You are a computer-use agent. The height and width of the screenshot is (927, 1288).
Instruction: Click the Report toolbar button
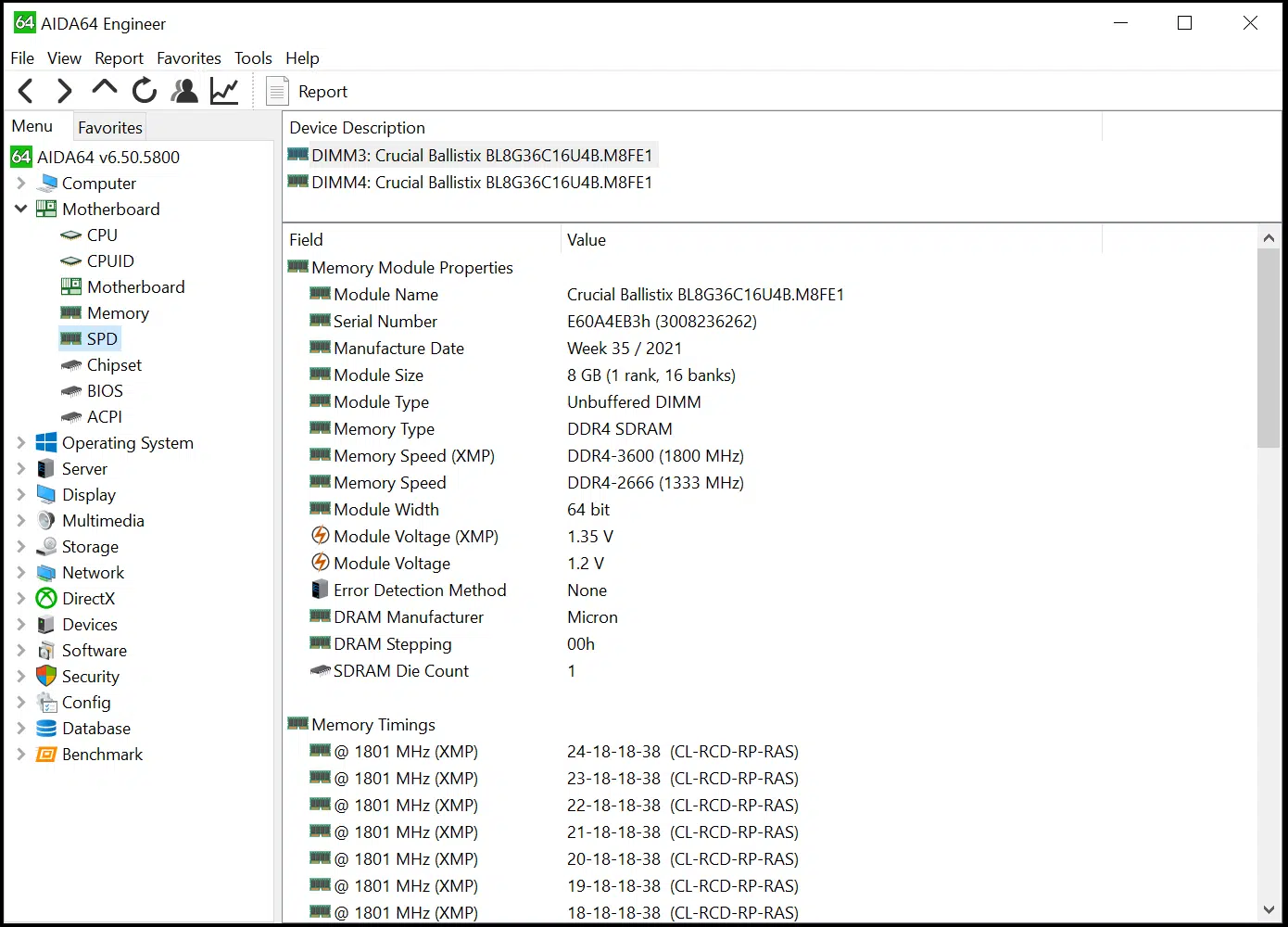[307, 91]
